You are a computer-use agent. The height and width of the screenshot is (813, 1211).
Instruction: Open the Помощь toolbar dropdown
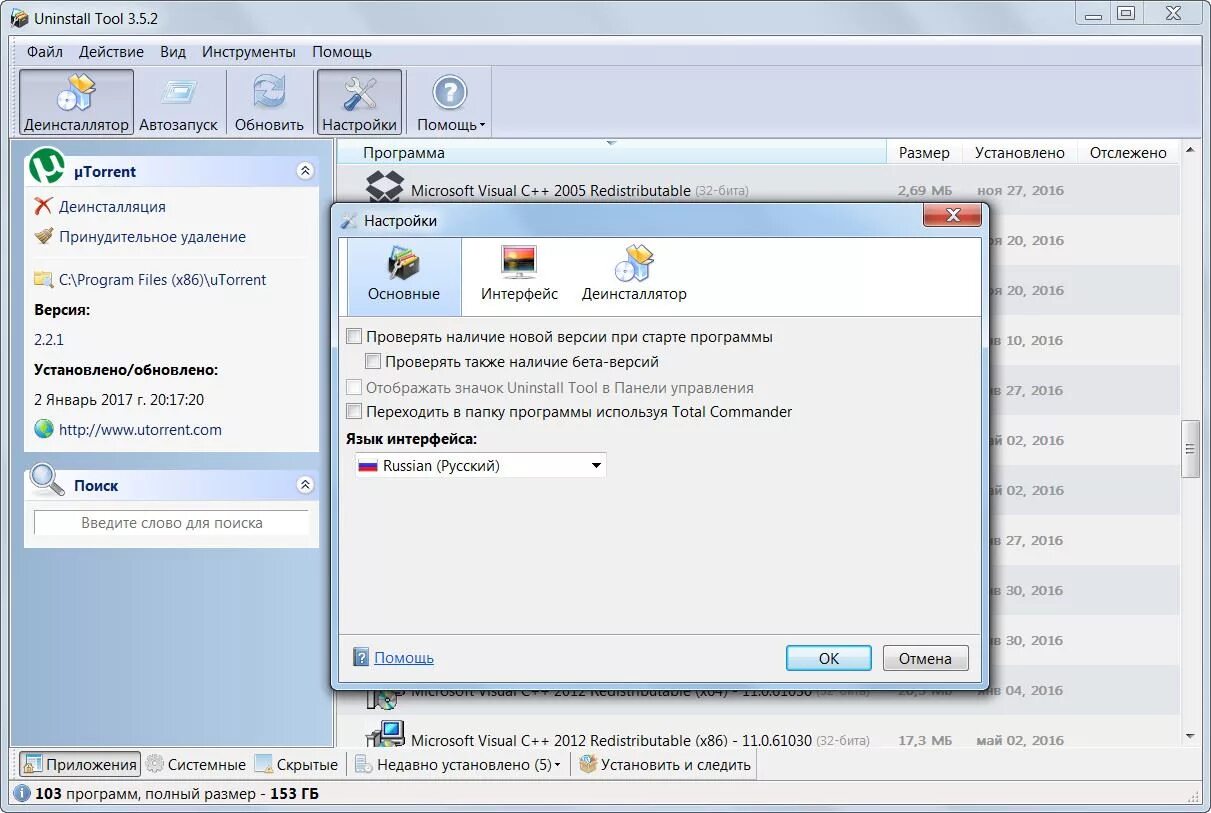click(450, 102)
